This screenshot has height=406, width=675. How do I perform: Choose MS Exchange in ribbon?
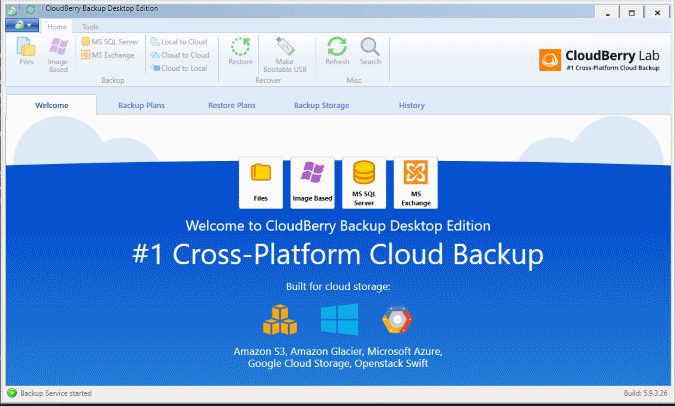tap(108, 55)
